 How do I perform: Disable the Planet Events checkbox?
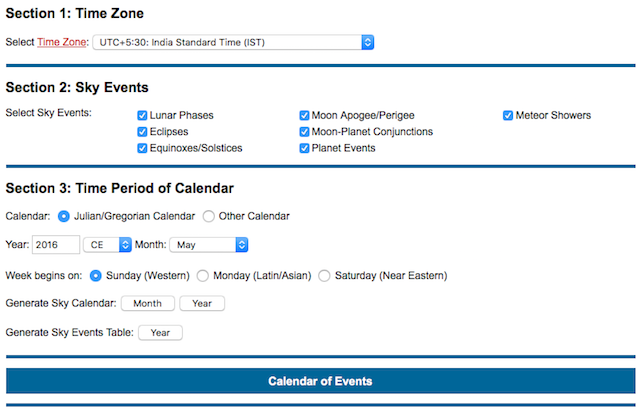304,148
